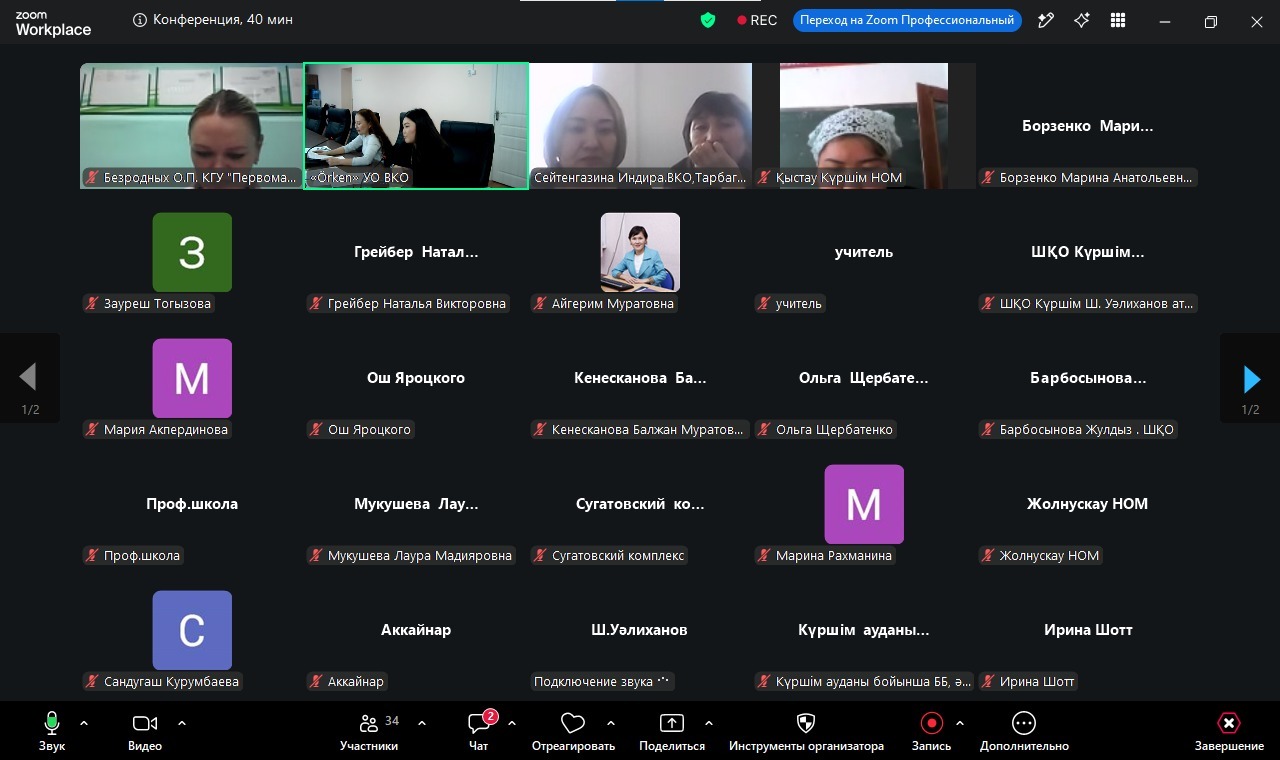1280x760 pixels.
Task: Click the REC recording indicator
Action: coord(757,20)
